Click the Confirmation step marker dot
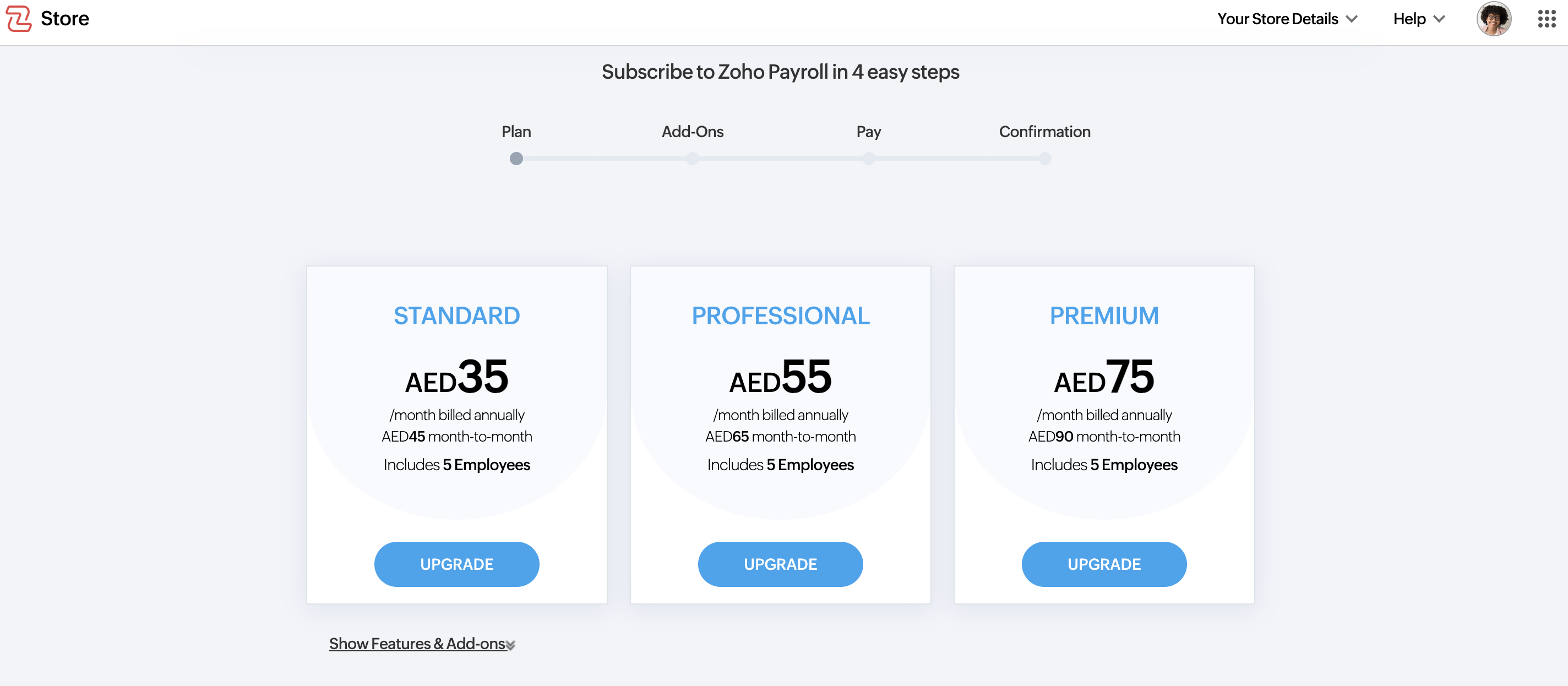This screenshot has width=1568, height=686. [1044, 158]
